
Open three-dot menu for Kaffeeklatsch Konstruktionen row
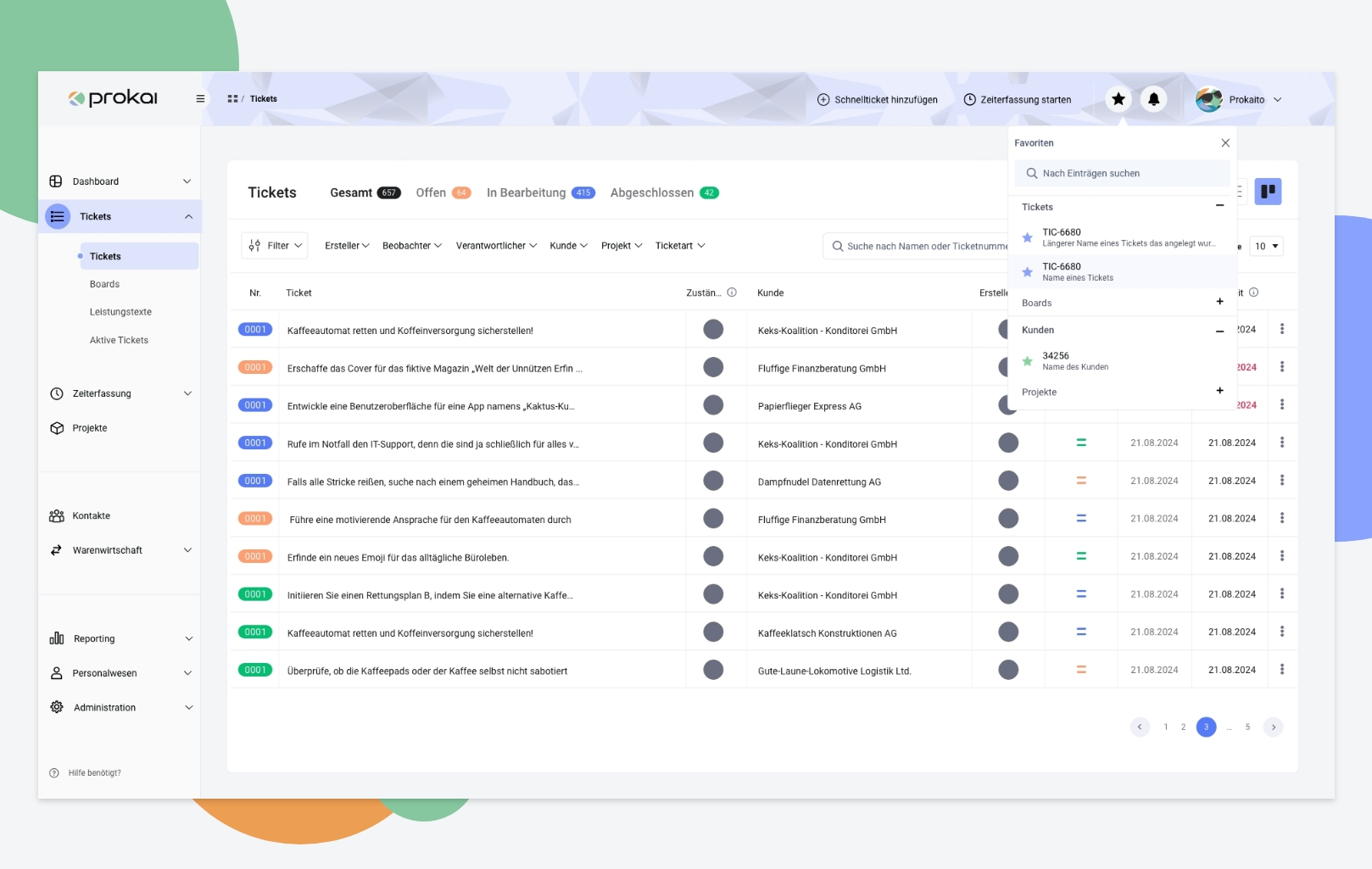coord(1282,632)
